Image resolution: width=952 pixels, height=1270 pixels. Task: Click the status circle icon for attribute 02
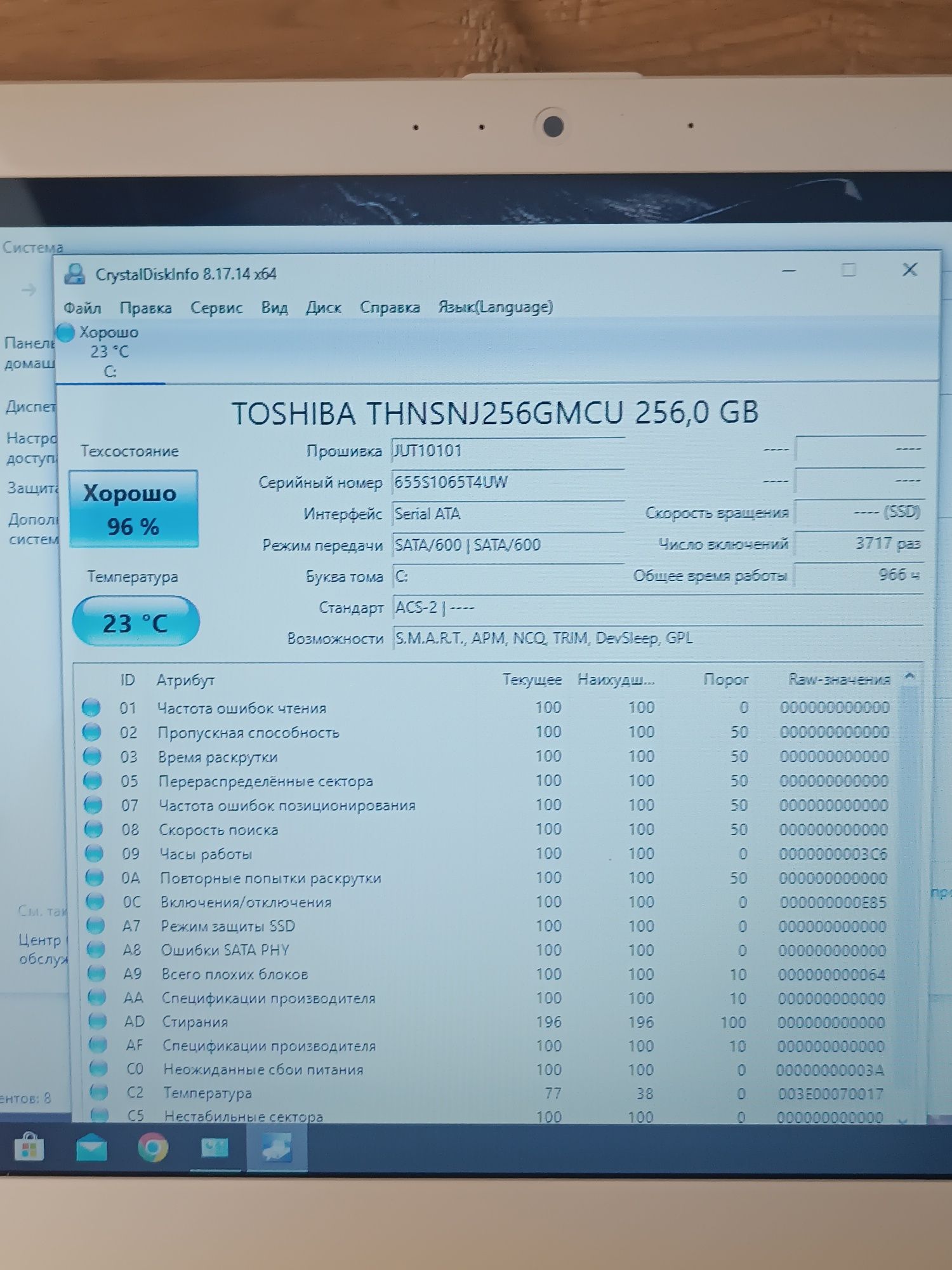point(92,732)
